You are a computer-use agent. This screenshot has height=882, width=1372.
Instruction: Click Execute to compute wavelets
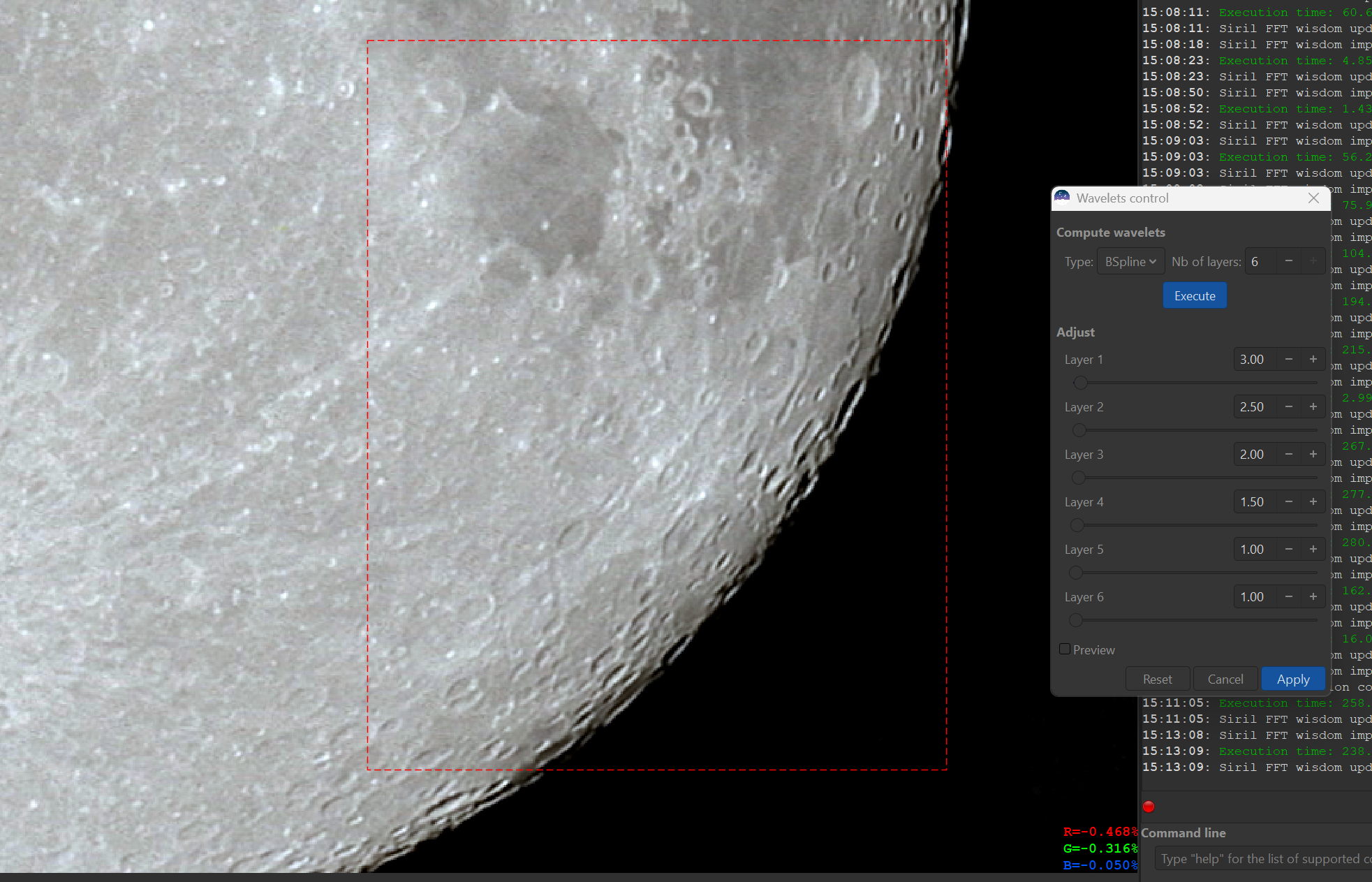tap(1195, 296)
